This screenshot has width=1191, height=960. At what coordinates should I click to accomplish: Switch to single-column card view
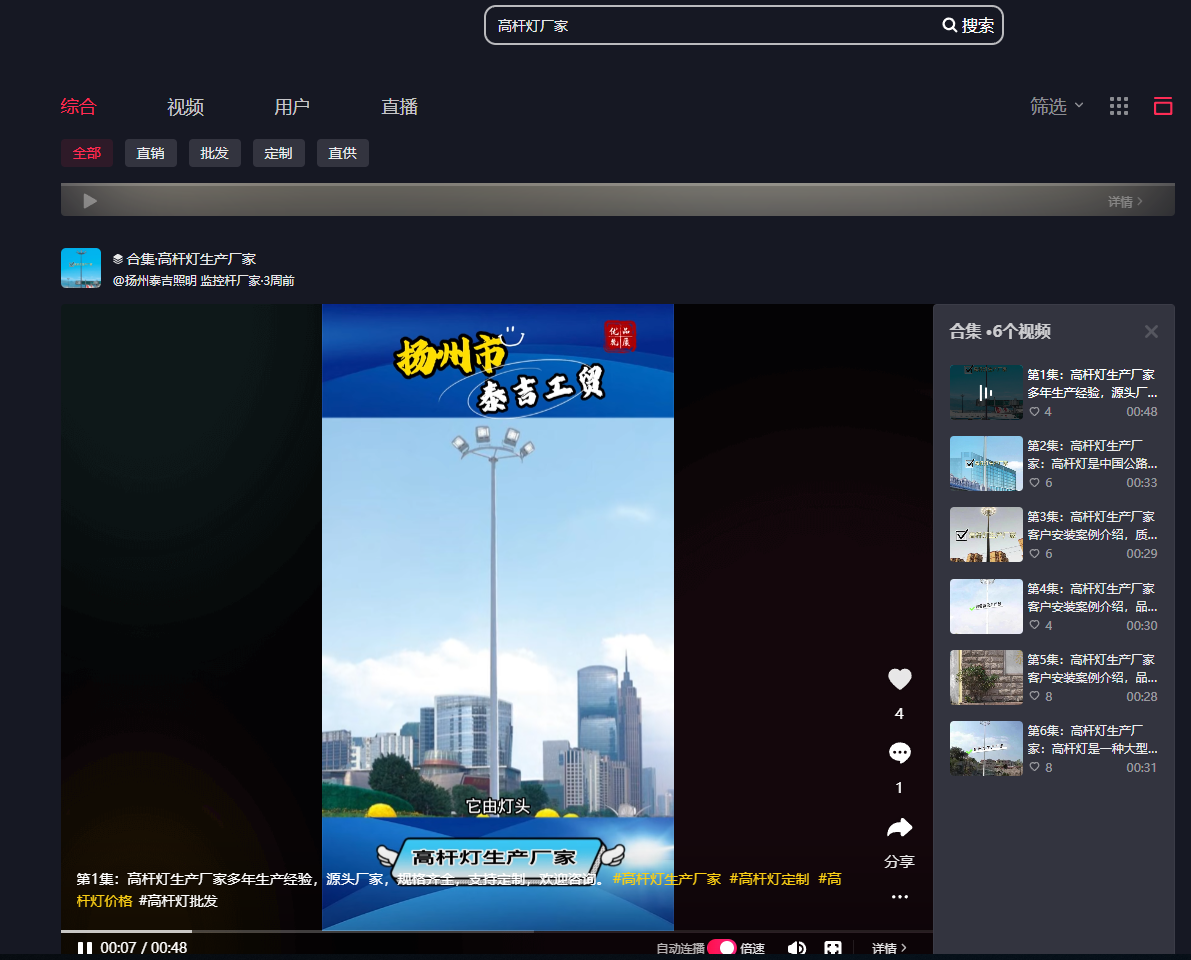[x=1162, y=106]
